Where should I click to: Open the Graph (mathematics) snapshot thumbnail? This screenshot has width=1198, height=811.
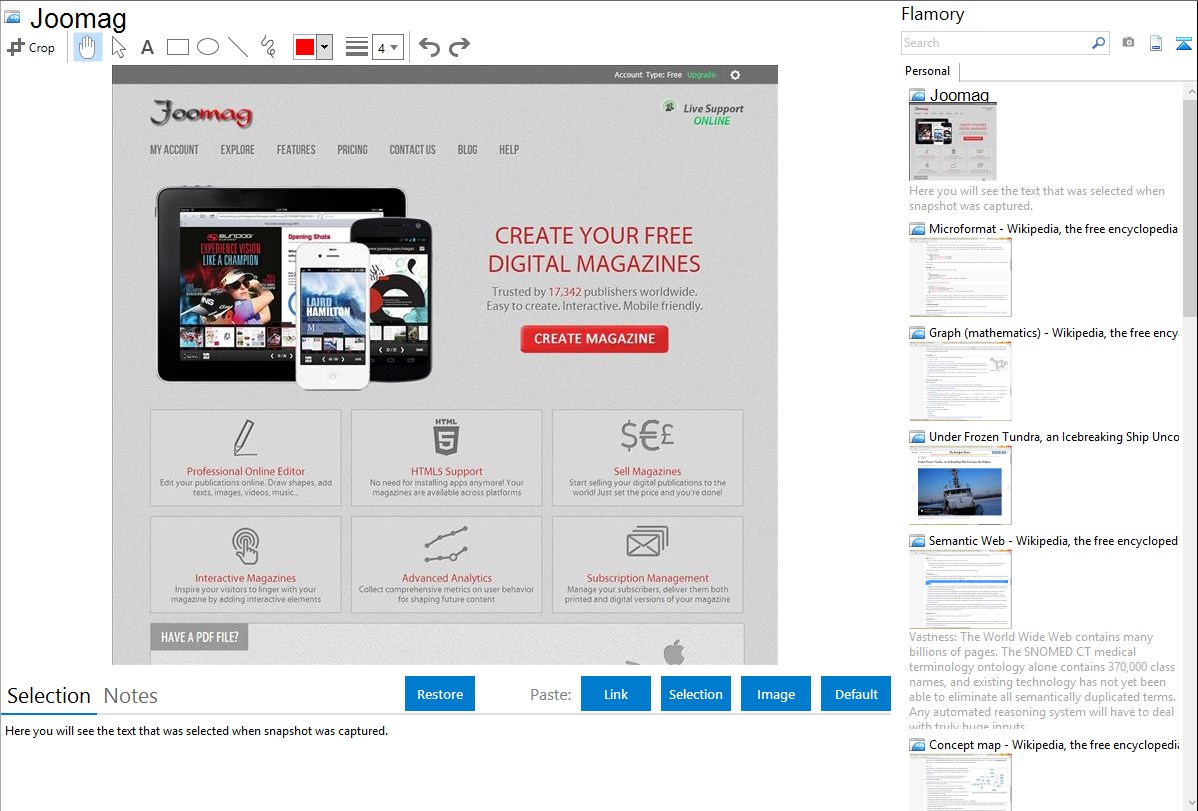[960, 381]
